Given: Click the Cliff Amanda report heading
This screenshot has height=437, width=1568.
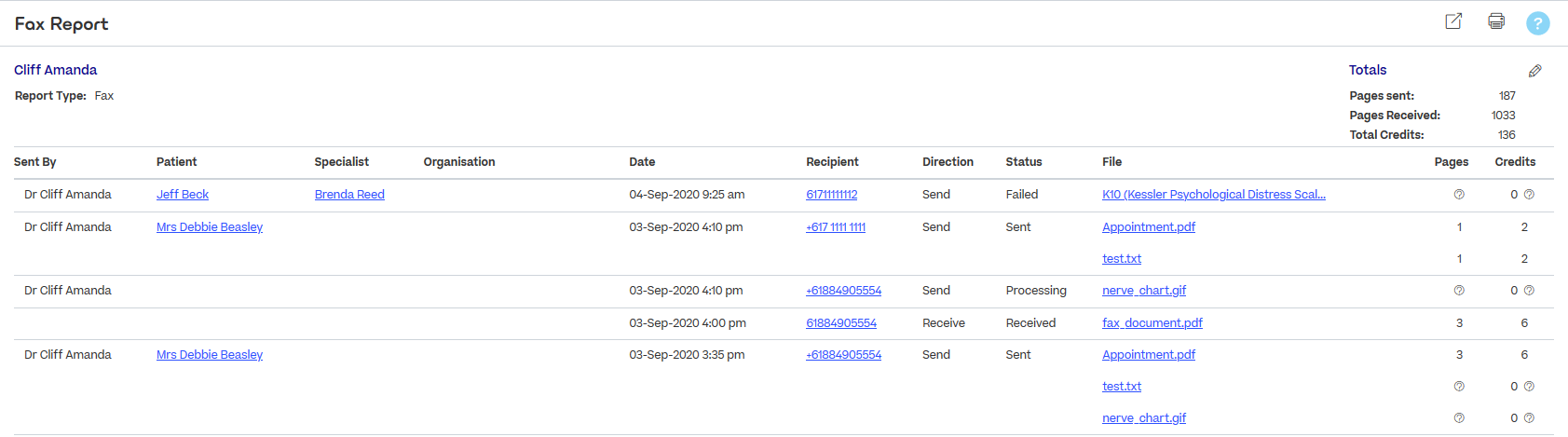Looking at the screenshot, I should pyautogui.click(x=56, y=70).
